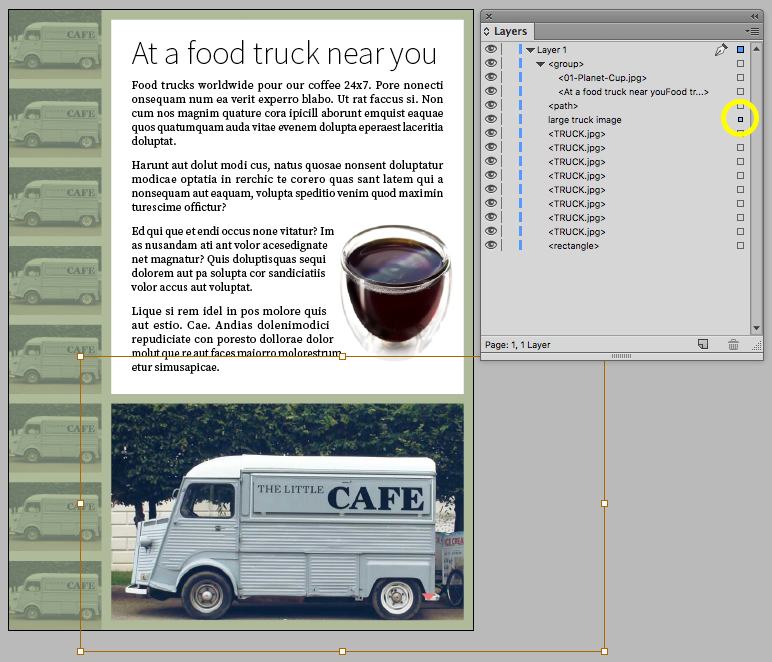Click selection square for large truck image
772x662 pixels.
click(740, 119)
